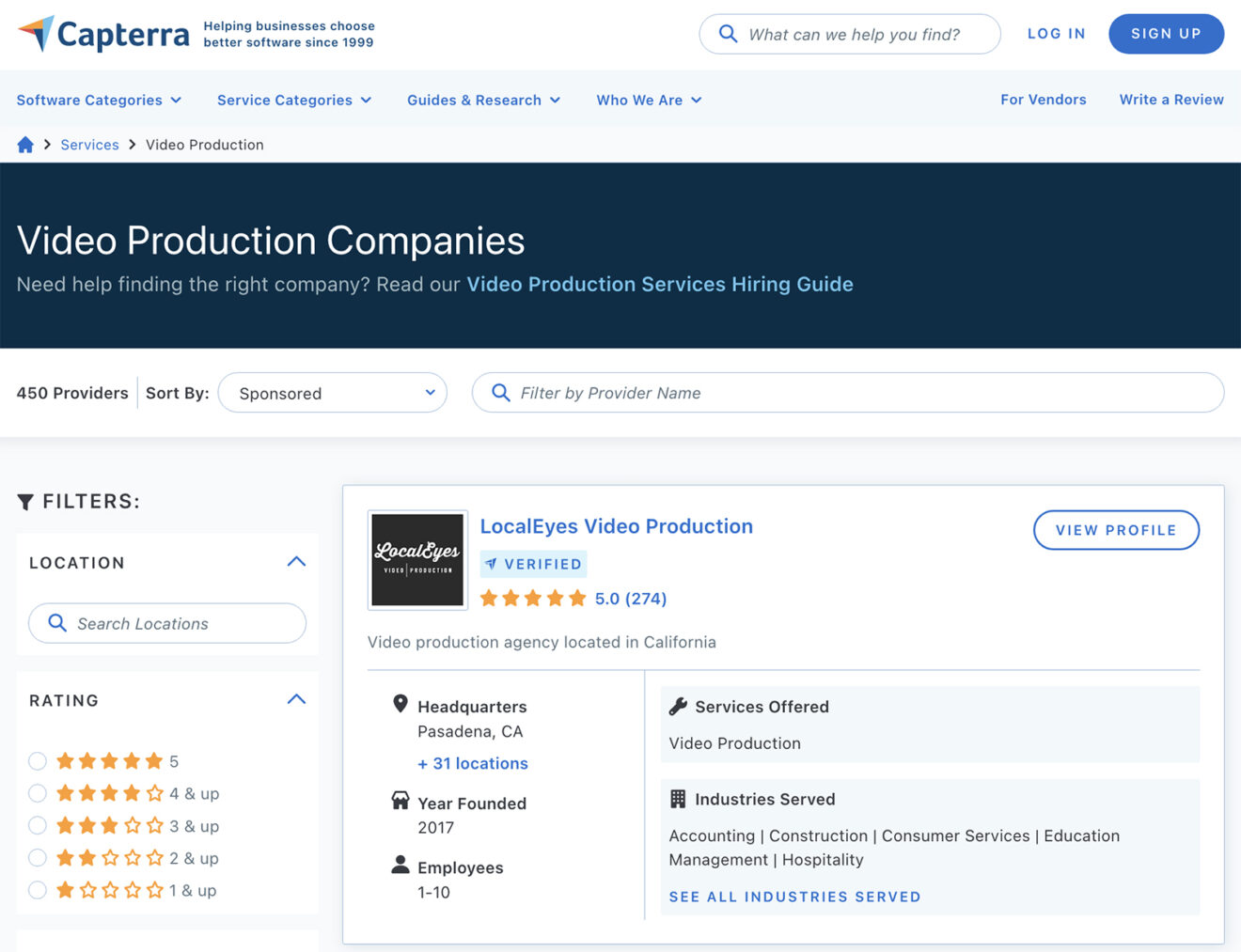Click the Pasadena, CA headquarters text

pyautogui.click(x=470, y=731)
